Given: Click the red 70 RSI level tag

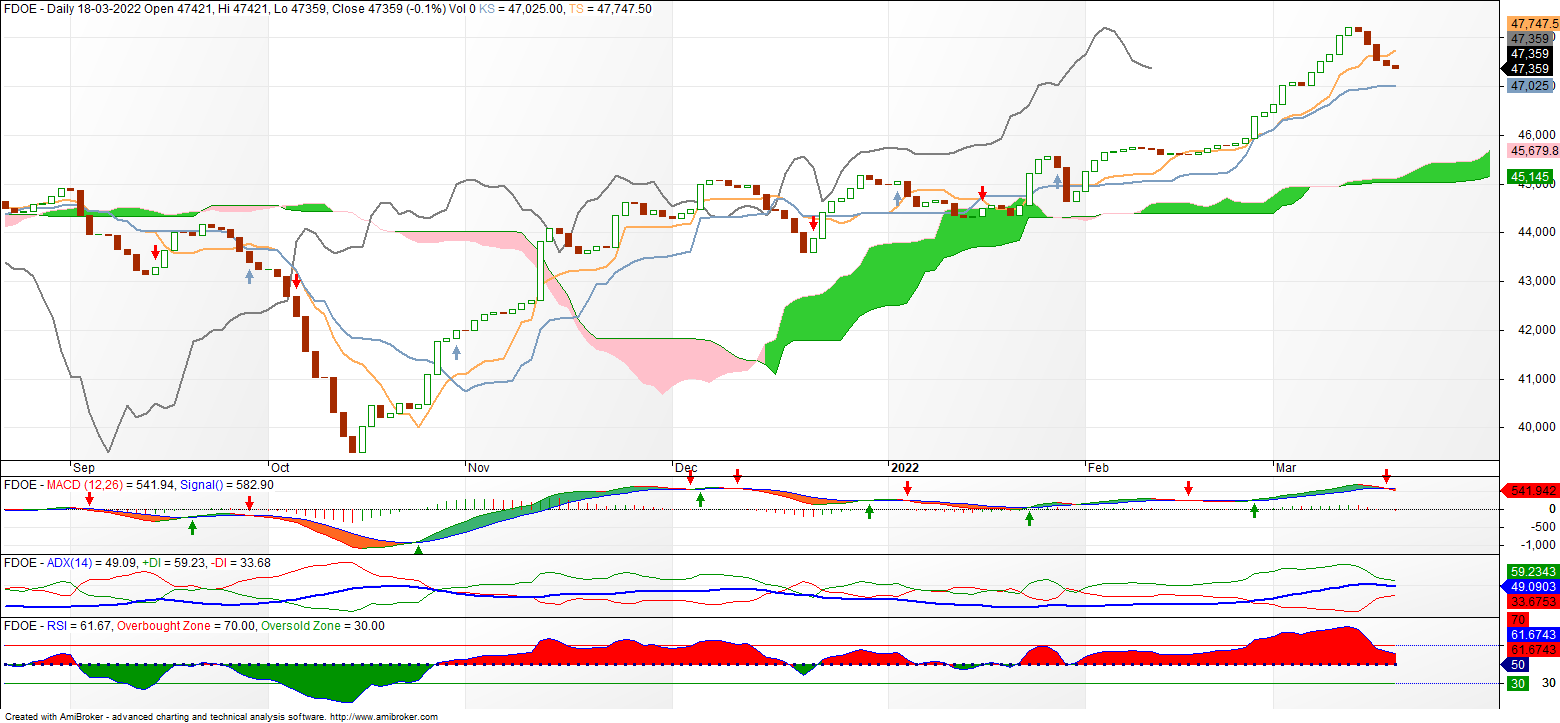Looking at the screenshot, I should click(1518, 620).
